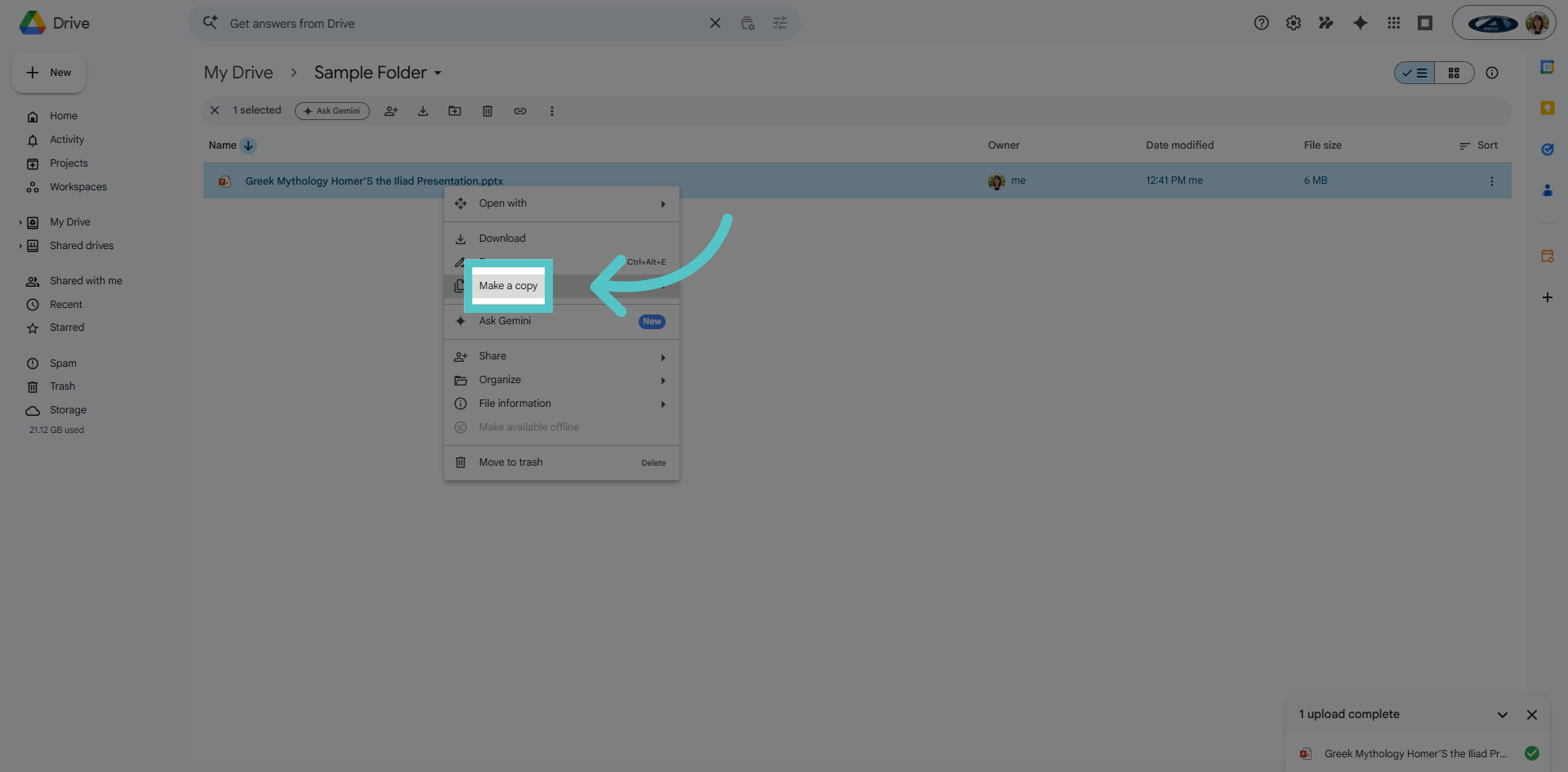Viewport: 1568px width, 772px height.
Task: Click the copy link toolbar icon
Action: (520, 111)
